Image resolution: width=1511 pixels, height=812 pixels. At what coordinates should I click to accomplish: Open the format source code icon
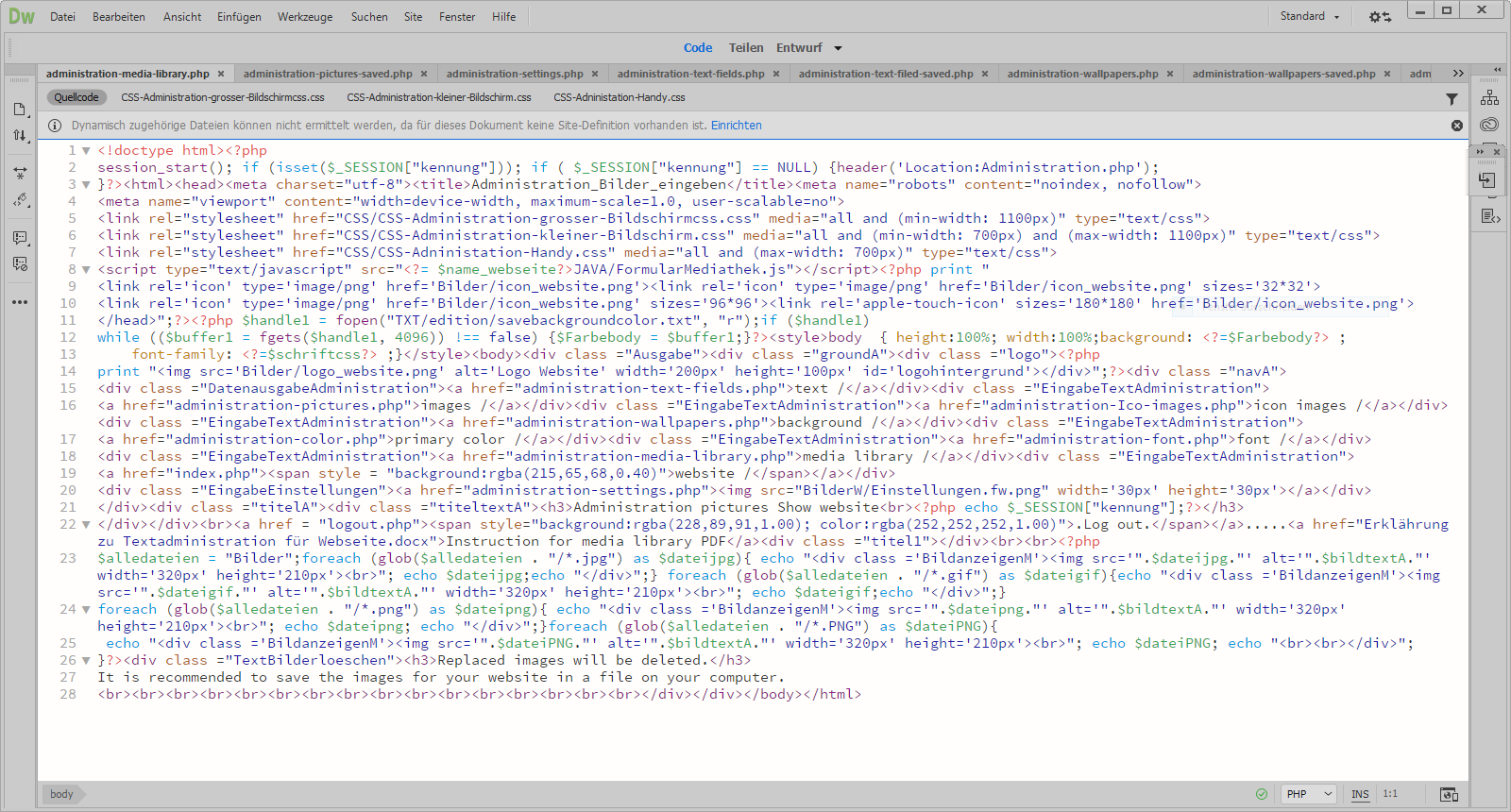click(x=20, y=200)
